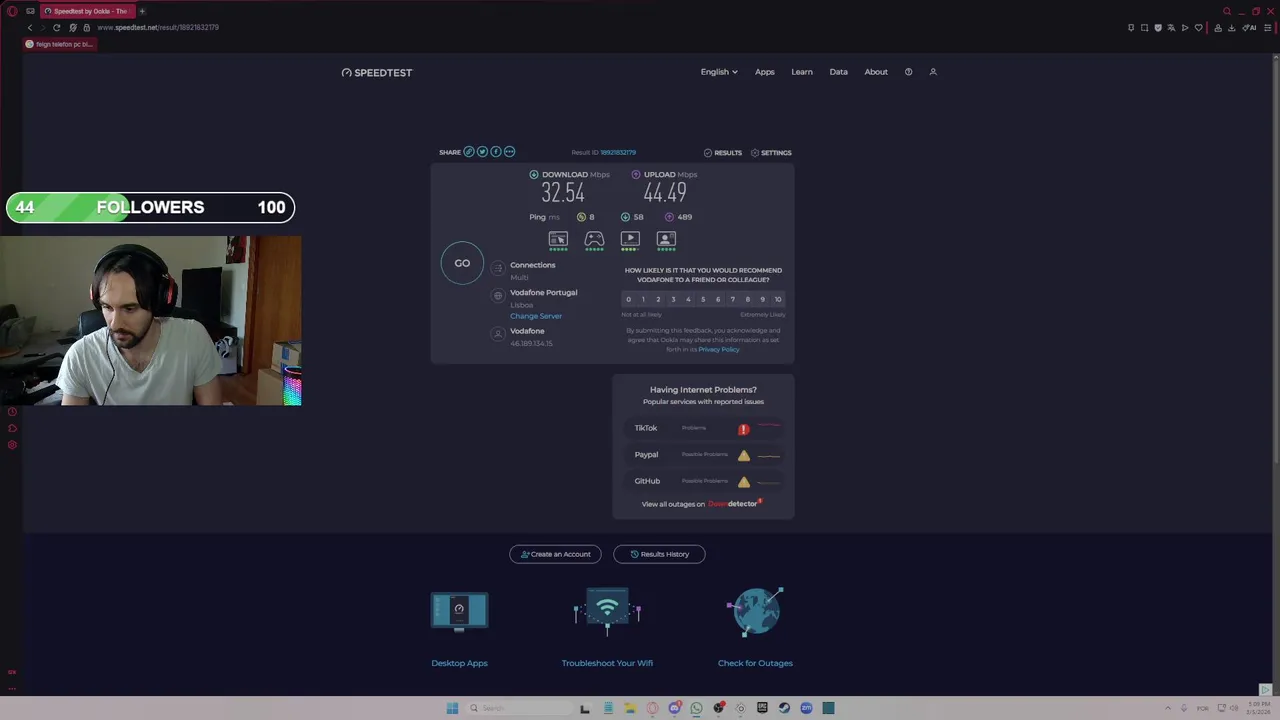The image size is (1280, 720).
Task: Click the Vodafone provider user icon
Action: (x=498, y=335)
